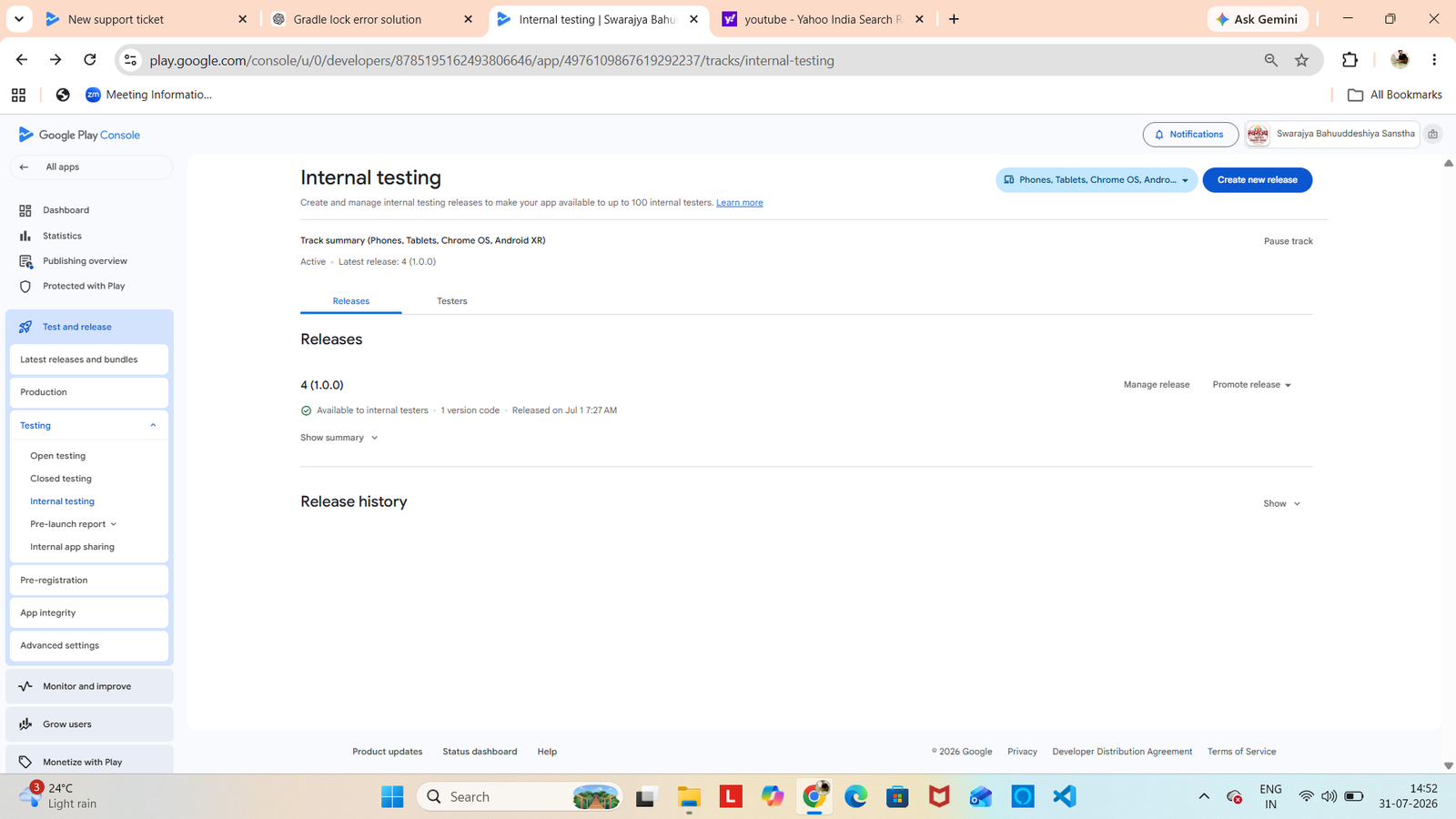Open the device form factor dropdown
Screen dimensions: 1456x819
coord(1097,180)
